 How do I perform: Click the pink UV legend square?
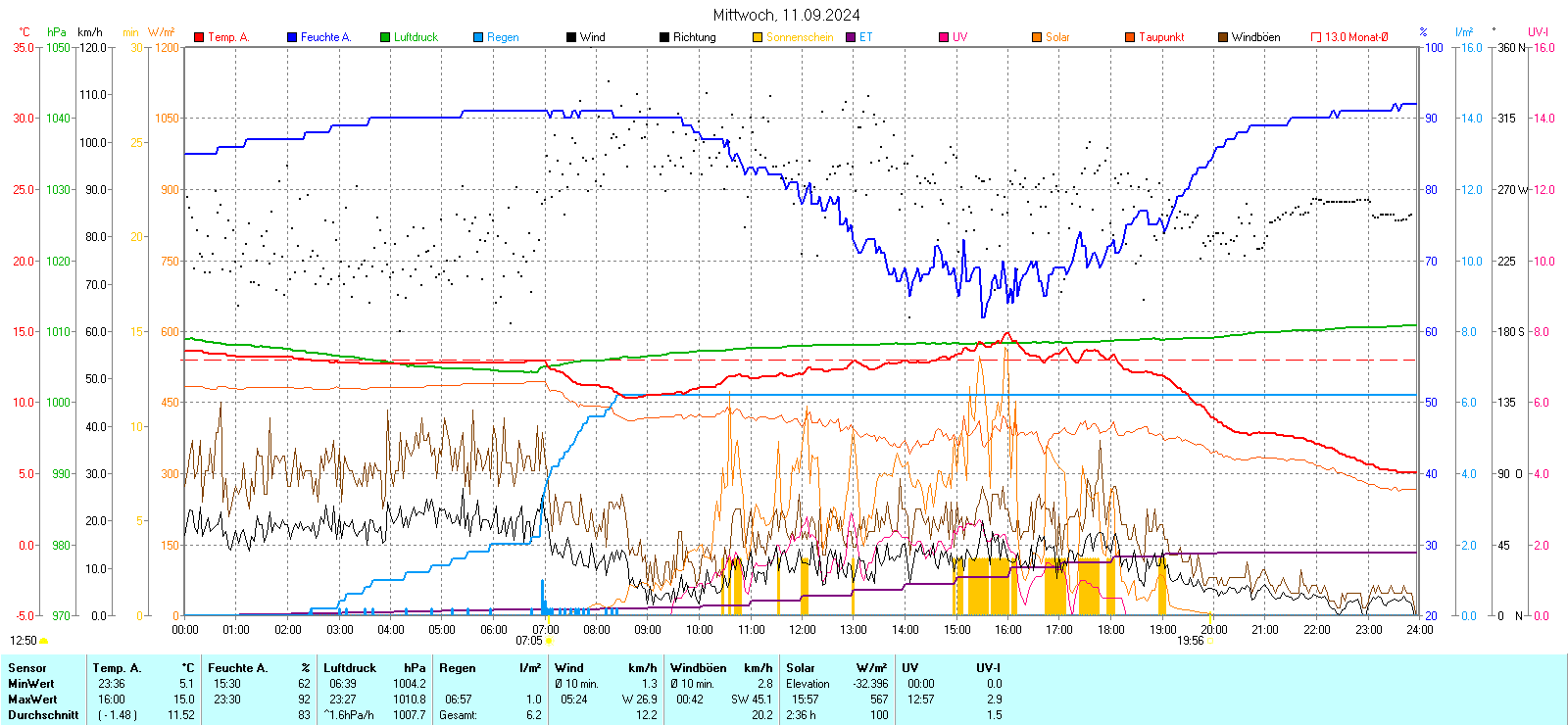[944, 37]
